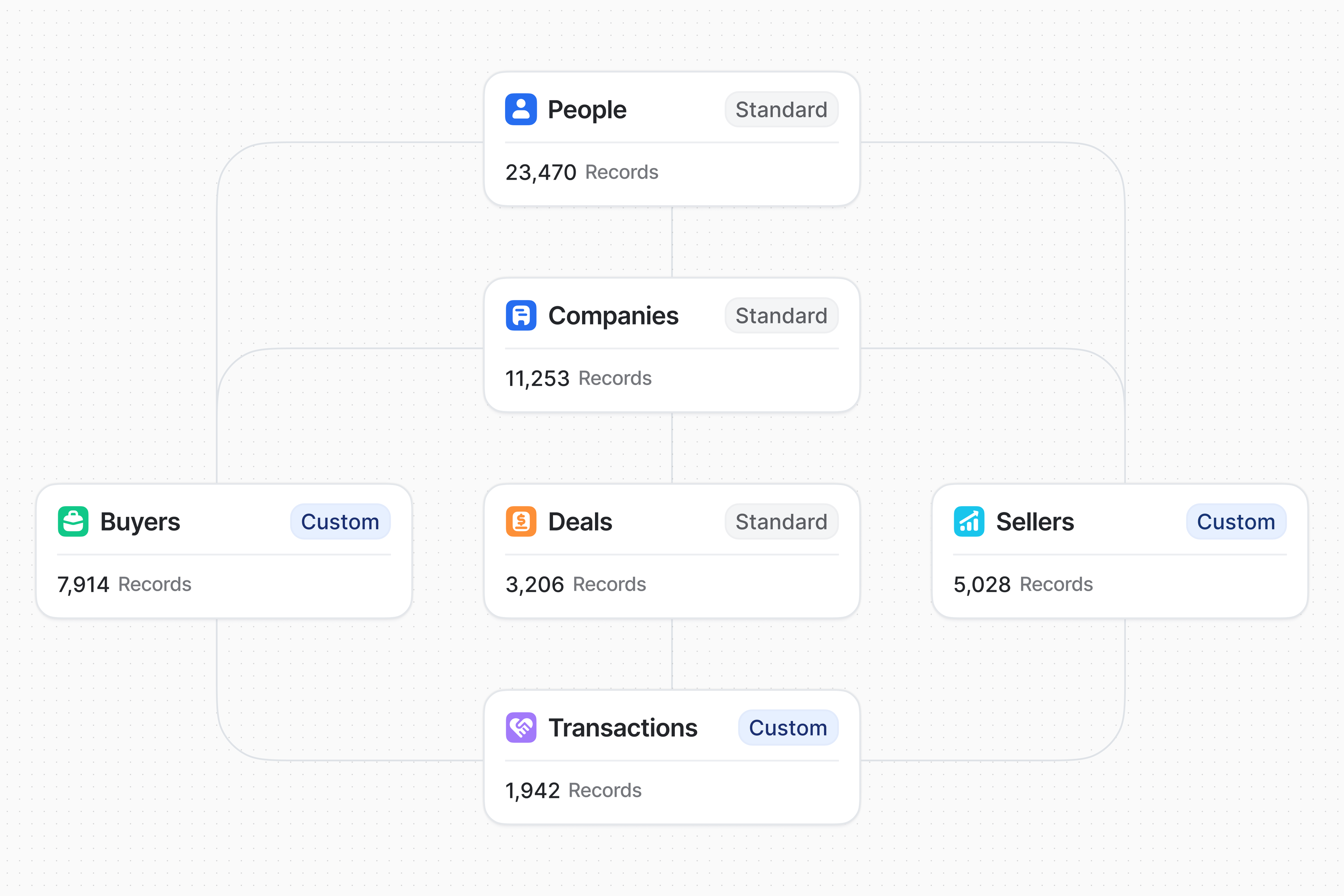Select the Standard badge on People card

pos(780,109)
